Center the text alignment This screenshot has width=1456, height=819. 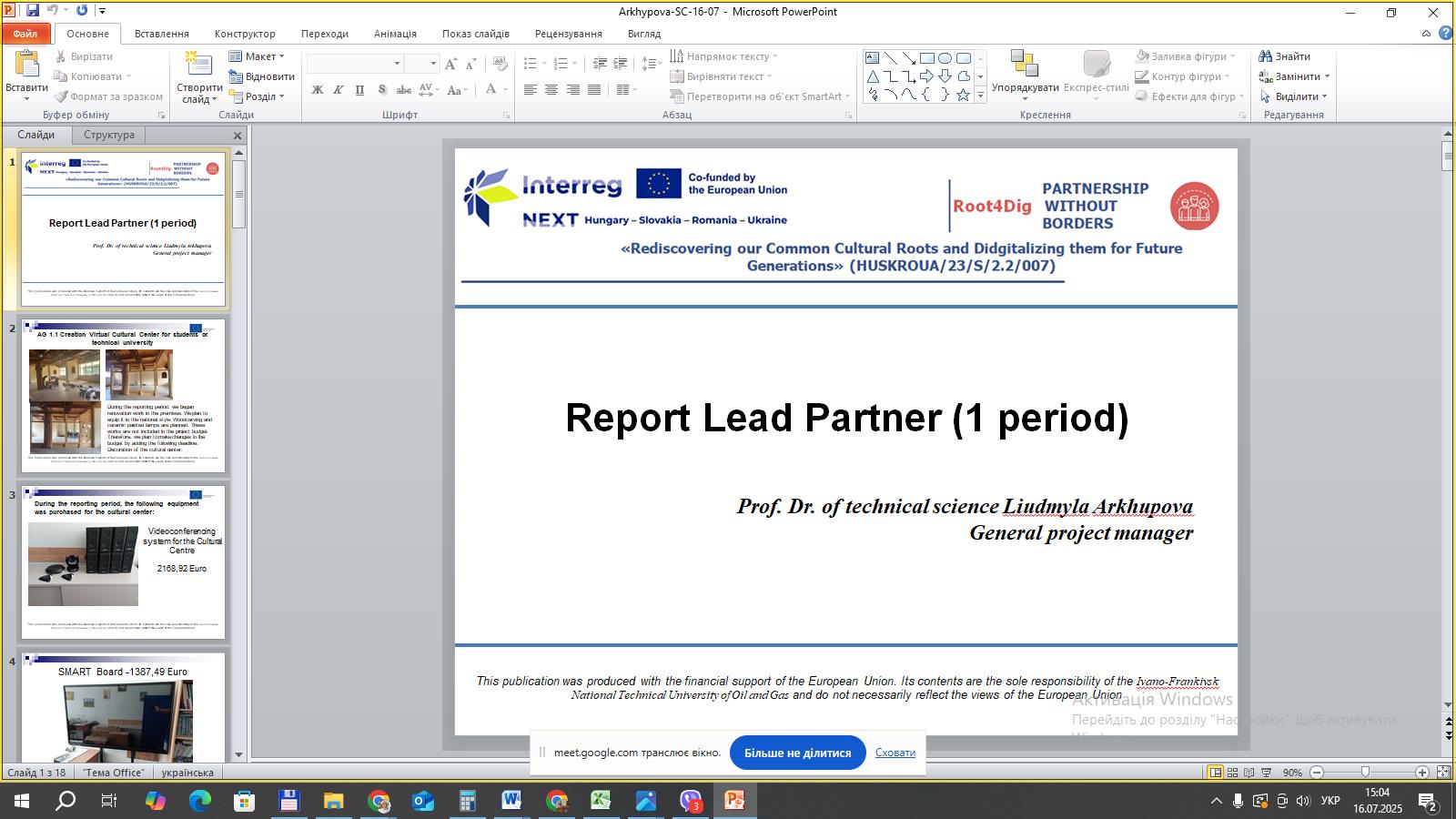[551, 89]
